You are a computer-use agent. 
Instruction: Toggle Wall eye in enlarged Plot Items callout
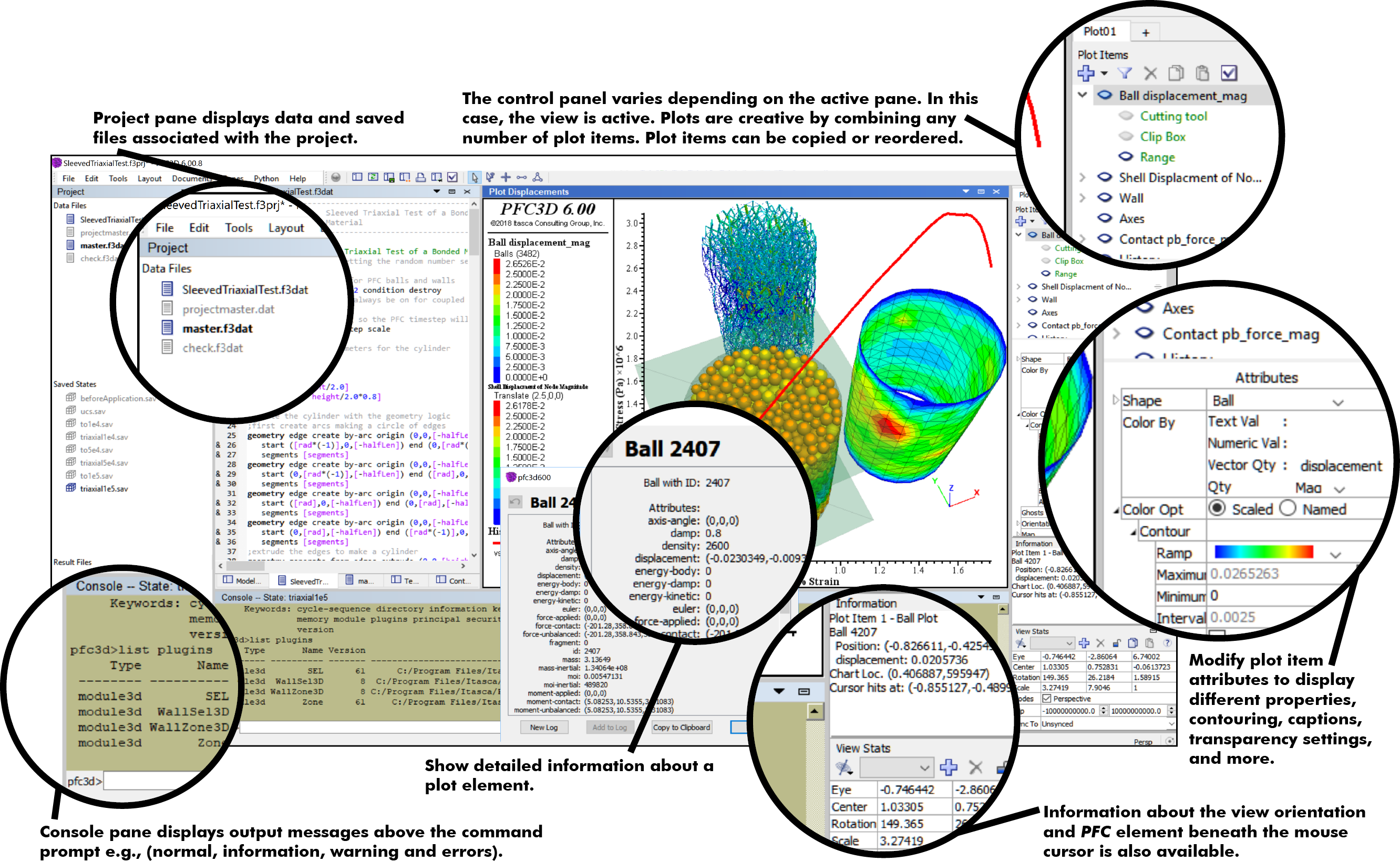pos(1105,198)
